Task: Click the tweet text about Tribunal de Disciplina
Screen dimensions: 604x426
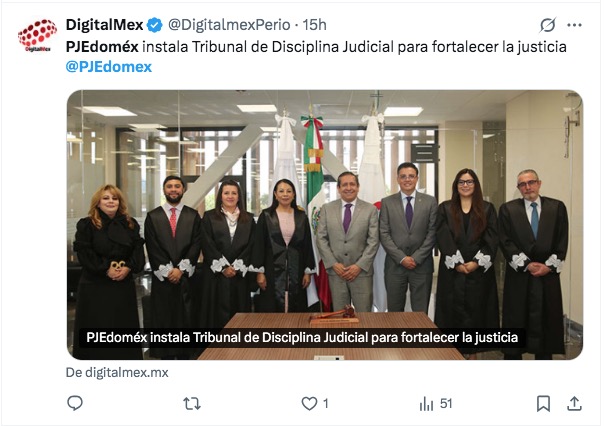Action: click(x=316, y=47)
